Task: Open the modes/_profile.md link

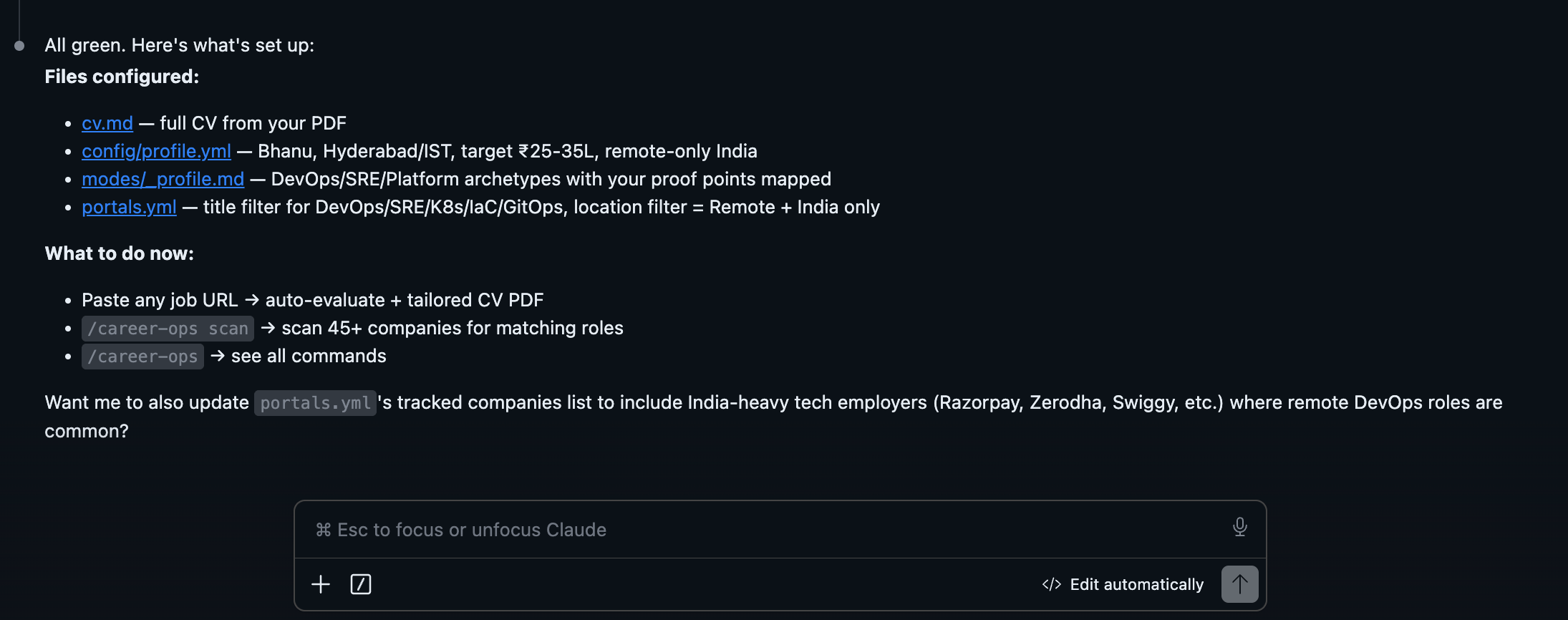Action: [163, 179]
